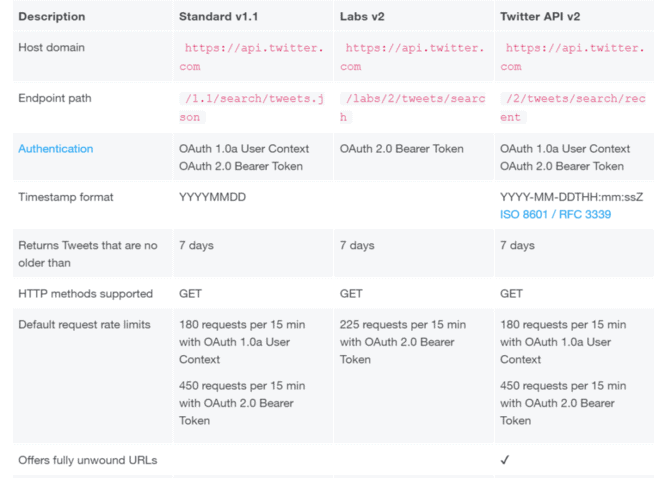Click the checkmark for fully unwound URLs

(505, 460)
